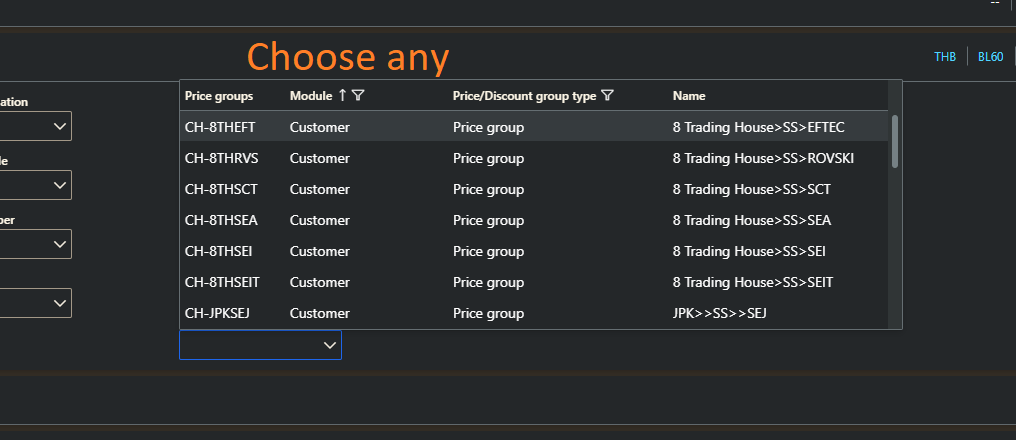Open the third left-side dropdown chevron
Screen dimensions: 1016x441
pos(60,244)
